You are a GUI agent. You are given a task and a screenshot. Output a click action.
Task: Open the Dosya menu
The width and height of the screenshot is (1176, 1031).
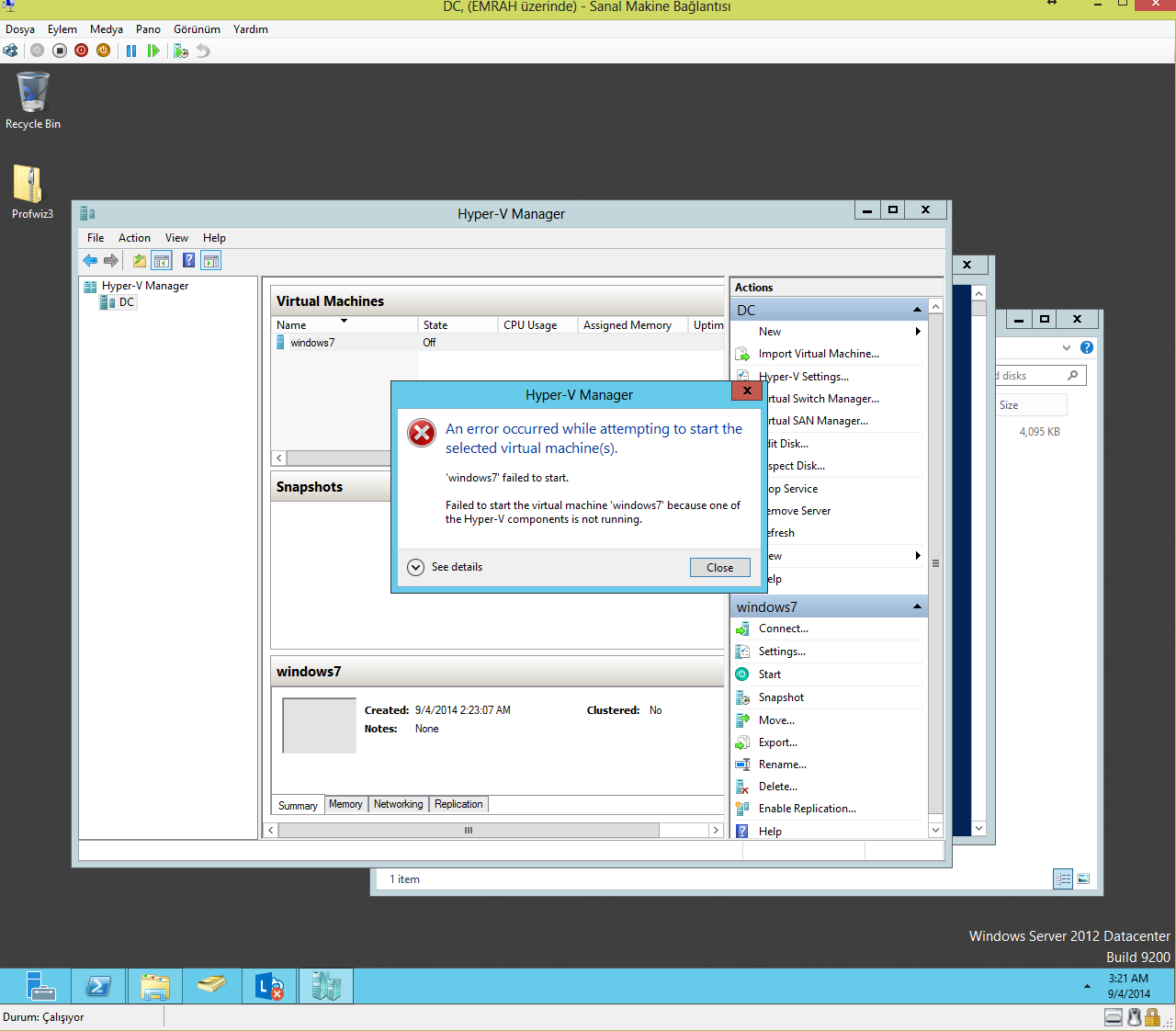(x=20, y=29)
